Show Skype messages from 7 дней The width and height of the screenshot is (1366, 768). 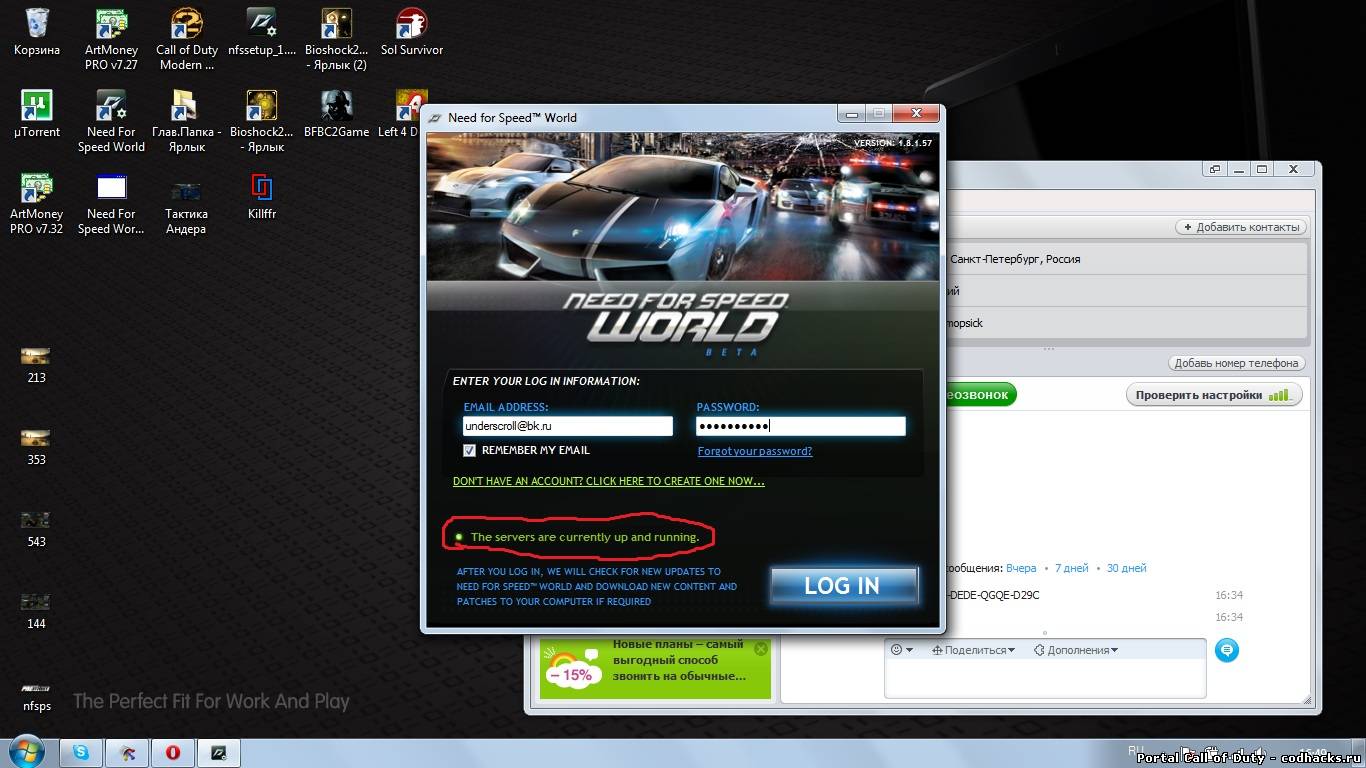click(x=1071, y=568)
